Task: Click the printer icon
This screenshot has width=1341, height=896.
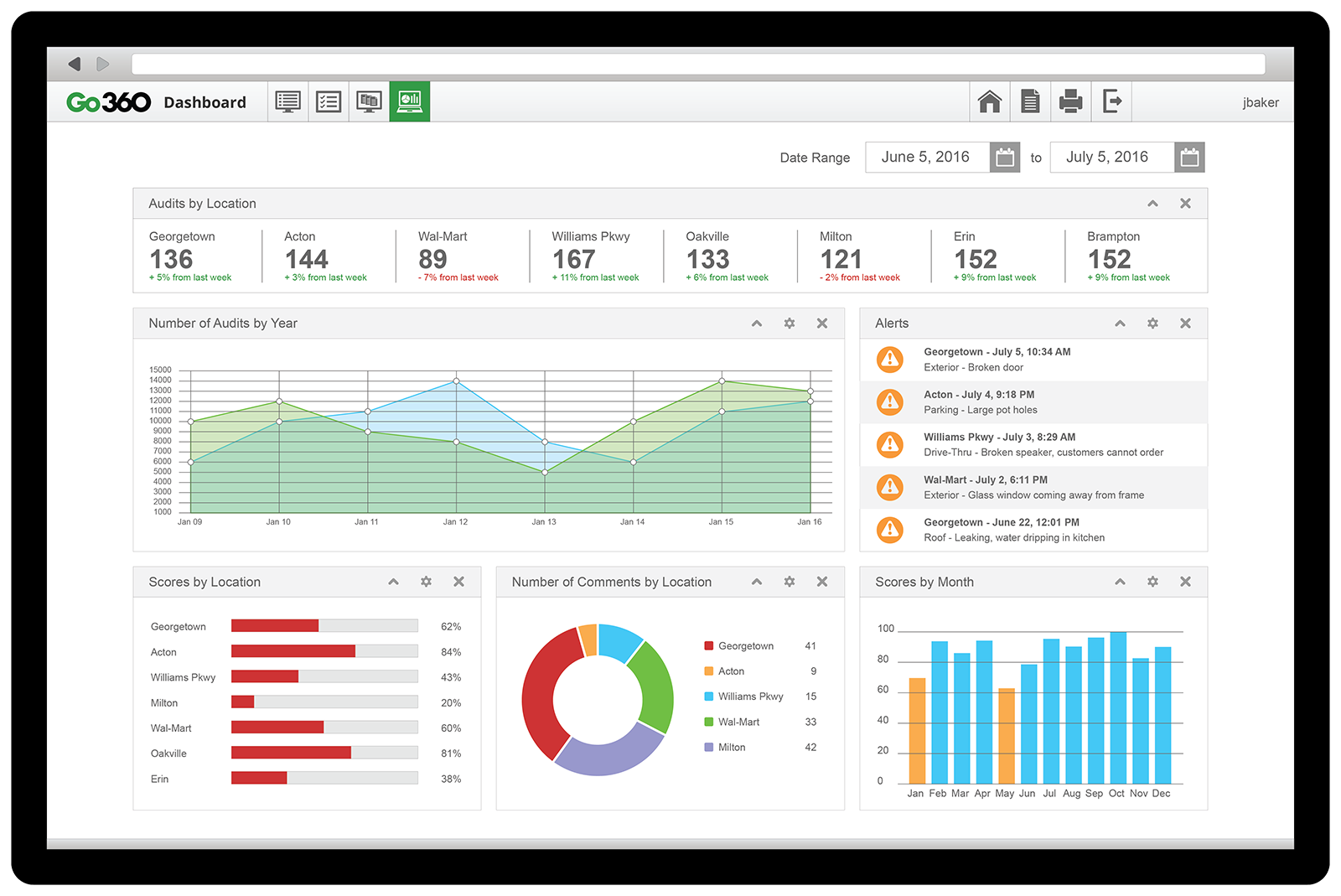Action: 1070,101
